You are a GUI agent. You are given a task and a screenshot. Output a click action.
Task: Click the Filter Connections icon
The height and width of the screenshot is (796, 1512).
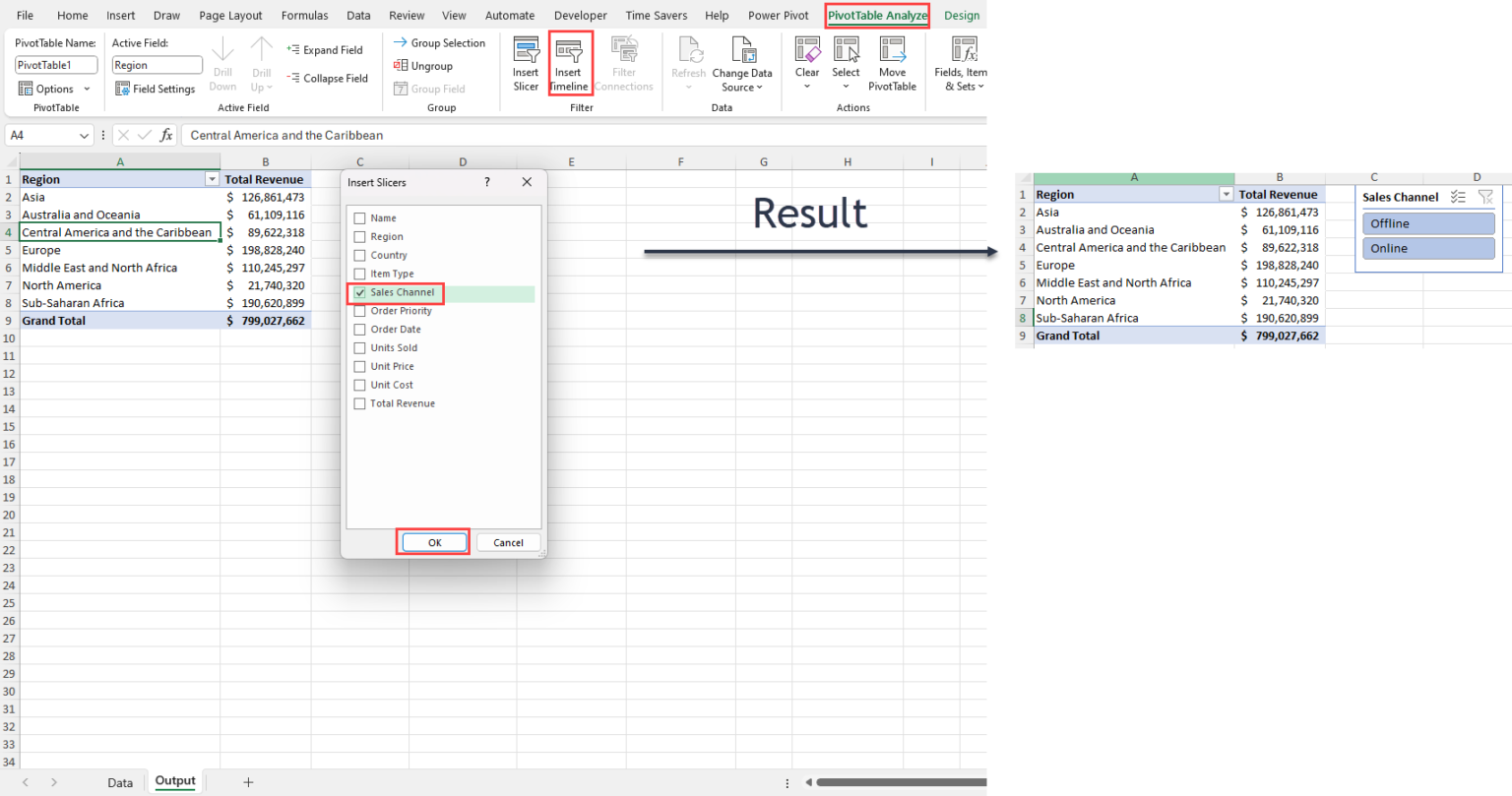(624, 50)
